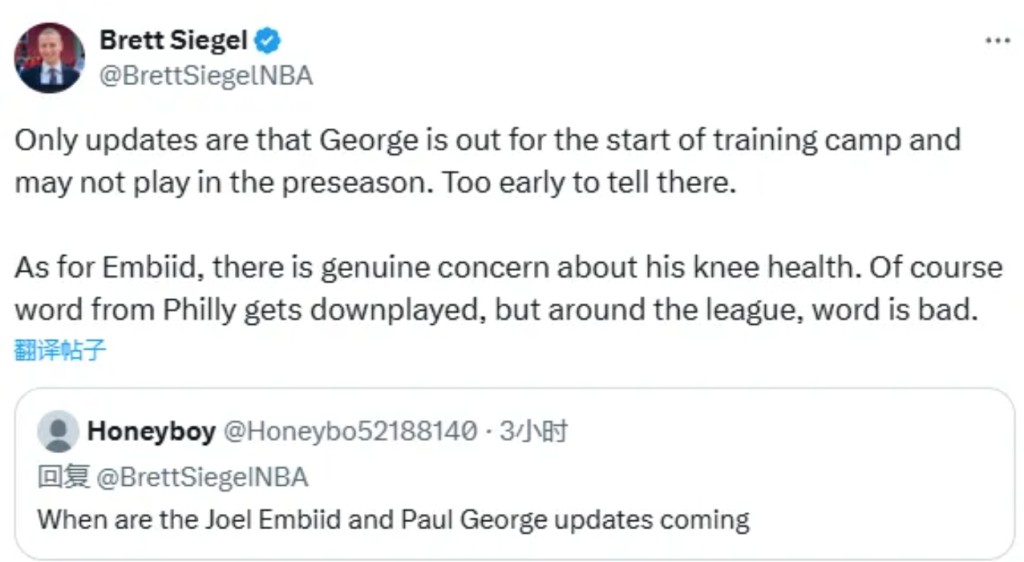Viewport: 1024px width, 562px height.
Task: Click the @BrettSiegelNBA mention after 回复
Action: [x=202, y=476]
